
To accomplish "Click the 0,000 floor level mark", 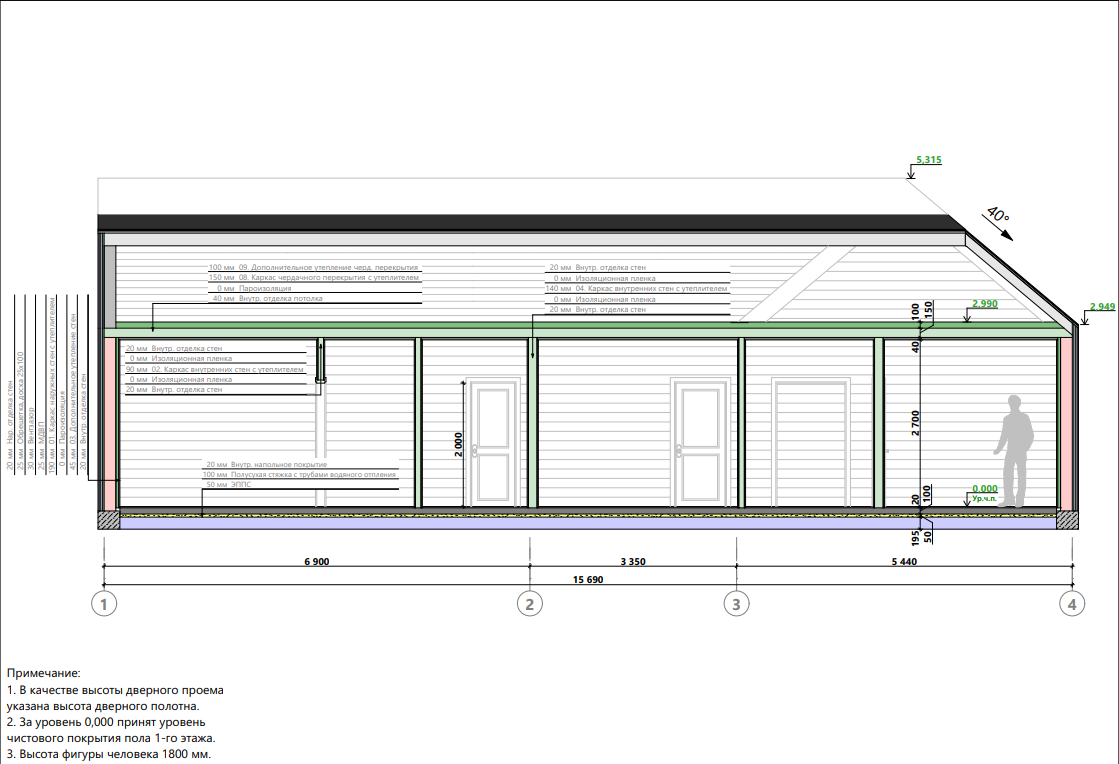I will coord(985,489).
